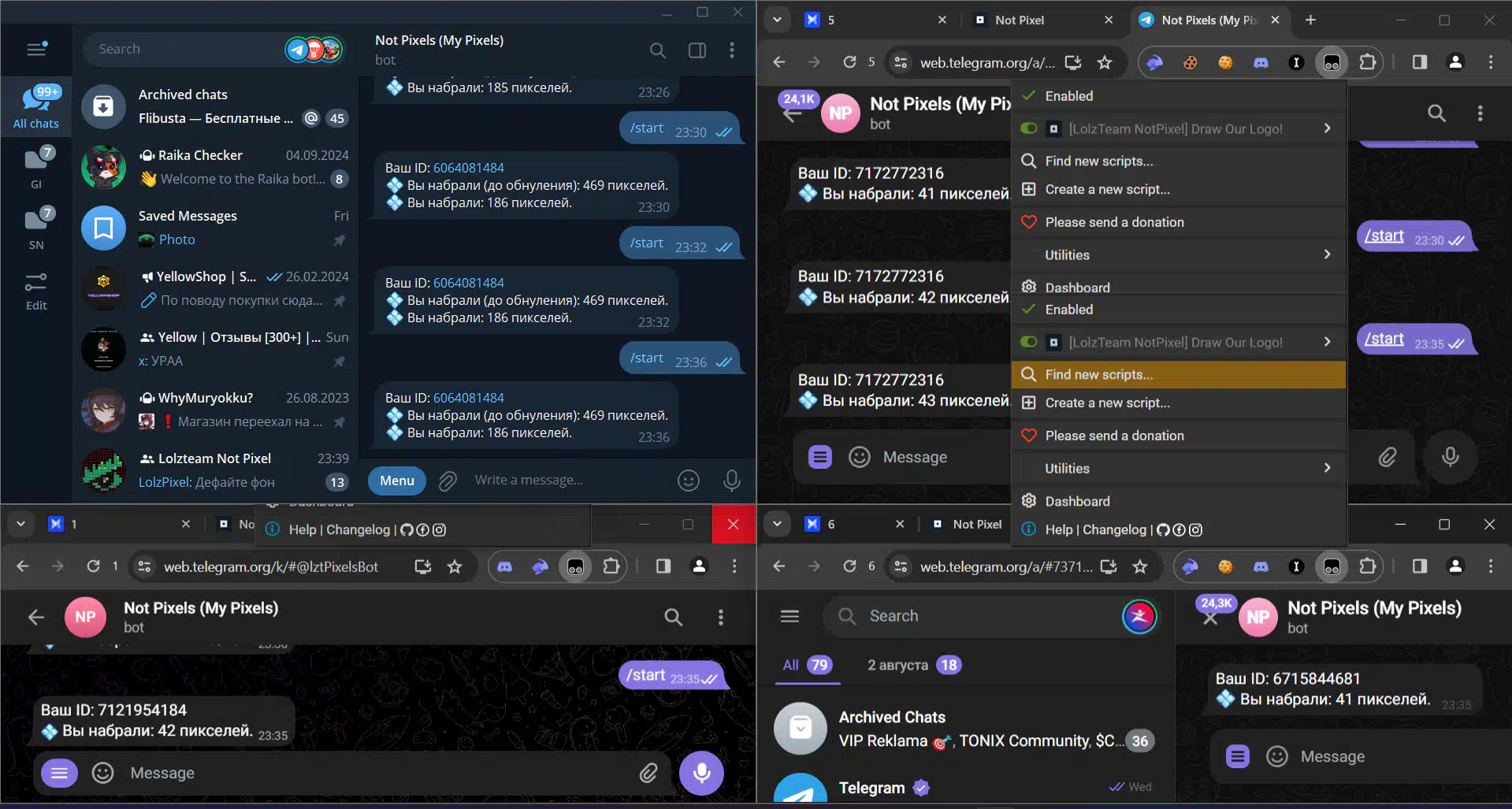Screen dimensions: 1512x809
Task: Open the emoji picker in Telegram Desktop
Action: 689,481
